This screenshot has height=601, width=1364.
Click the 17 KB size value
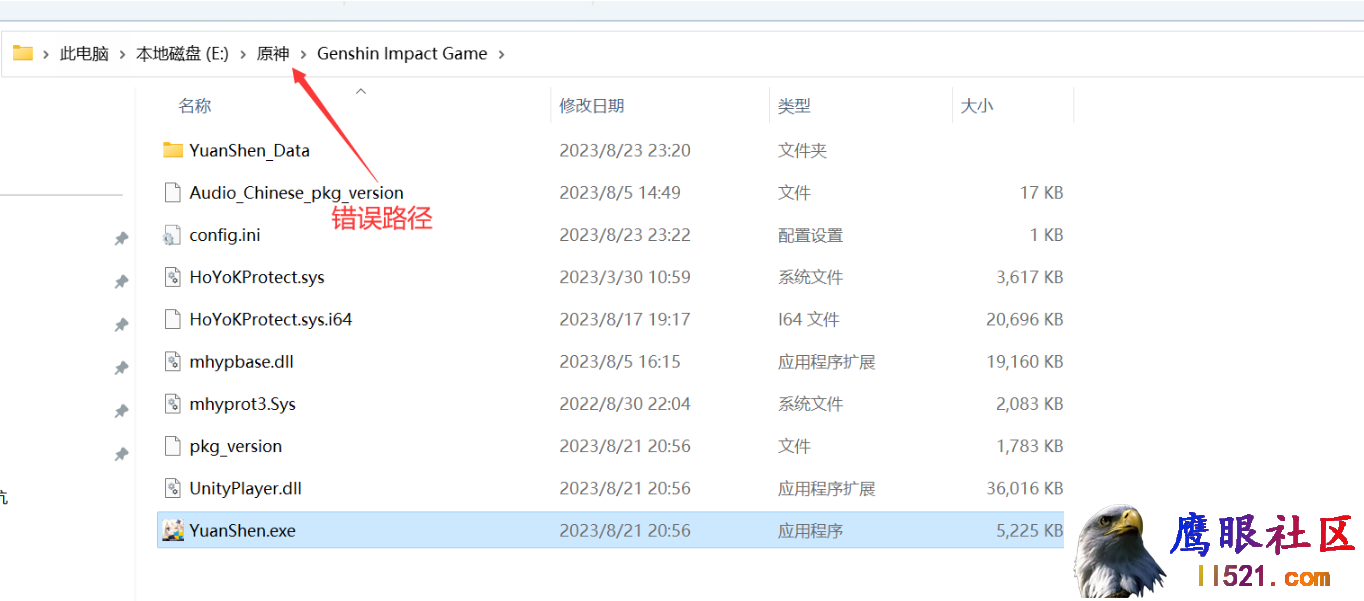coord(1041,193)
